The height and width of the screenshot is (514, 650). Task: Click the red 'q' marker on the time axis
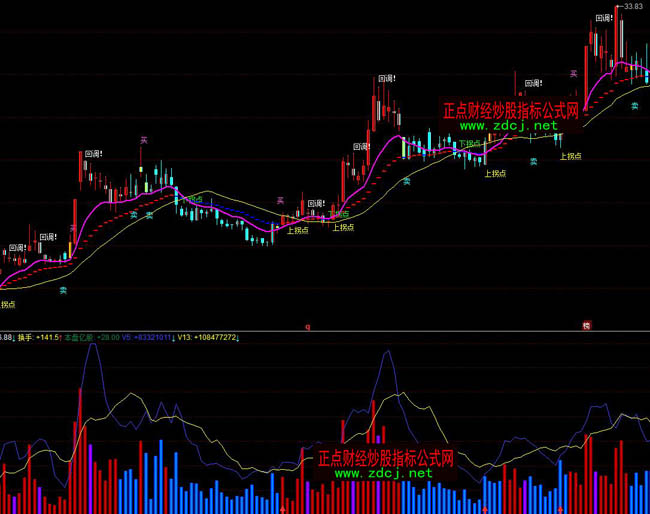(x=308, y=326)
